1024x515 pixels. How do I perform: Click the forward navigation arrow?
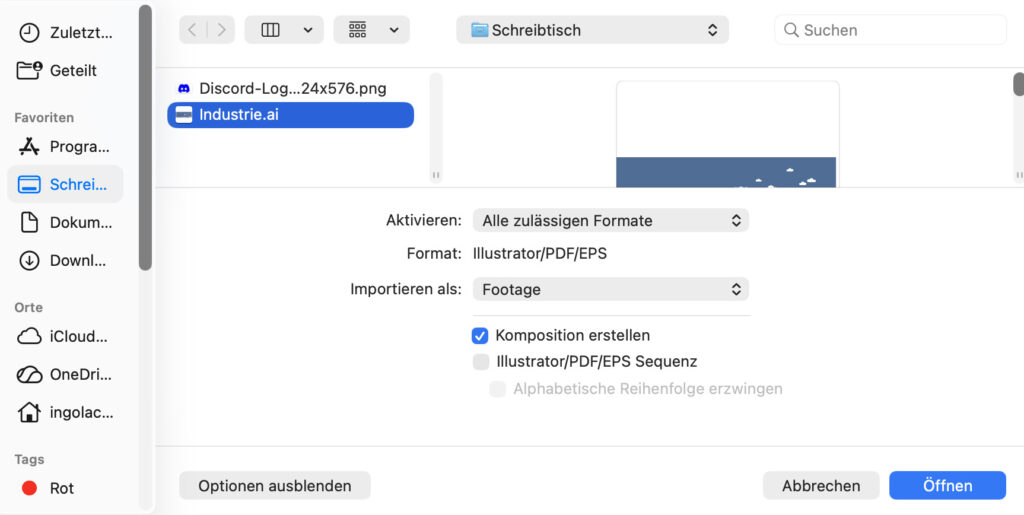pyautogui.click(x=221, y=30)
